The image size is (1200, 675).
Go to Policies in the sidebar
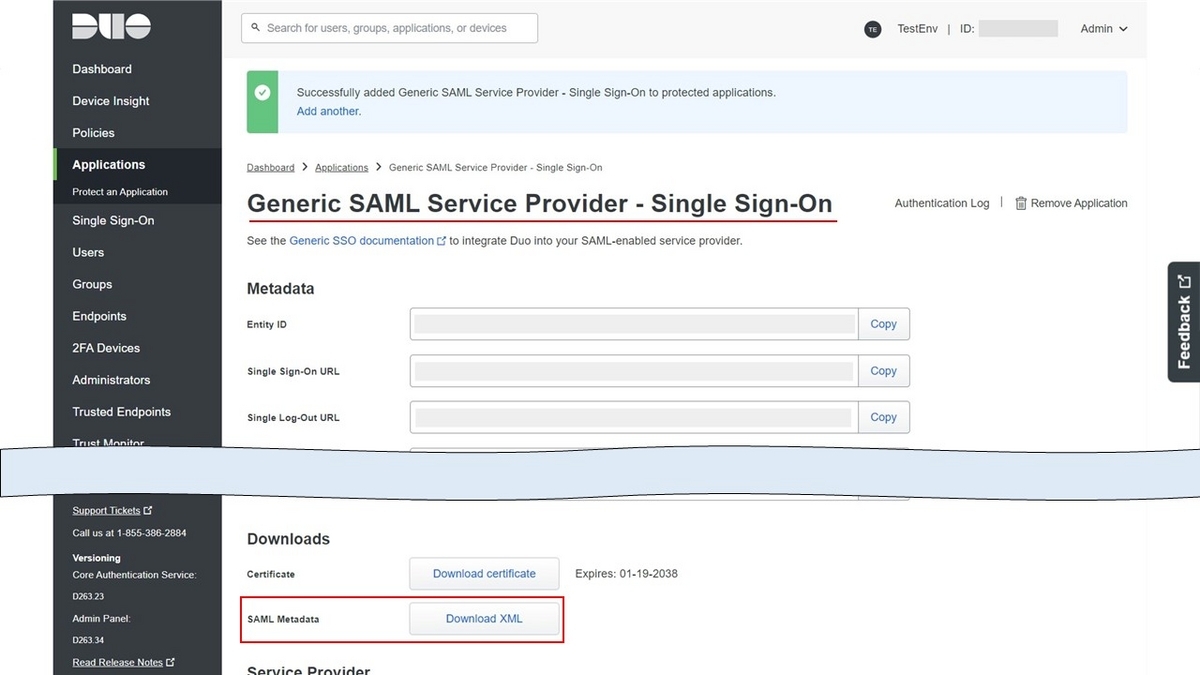coord(93,133)
